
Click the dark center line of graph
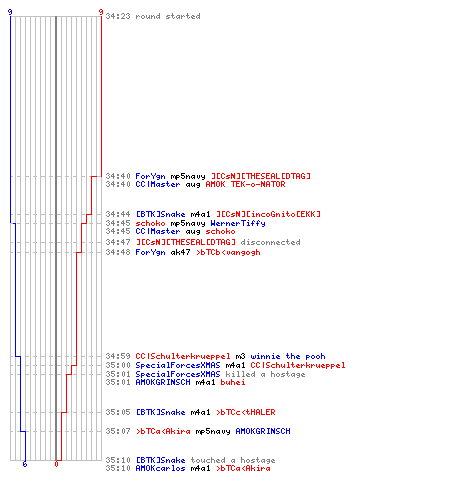[x=56, y=238]
